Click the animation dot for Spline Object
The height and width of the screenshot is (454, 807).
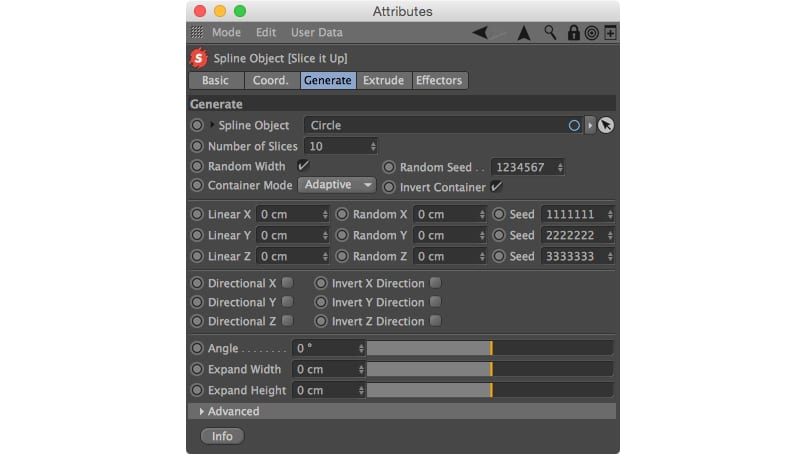coord(197,125)
